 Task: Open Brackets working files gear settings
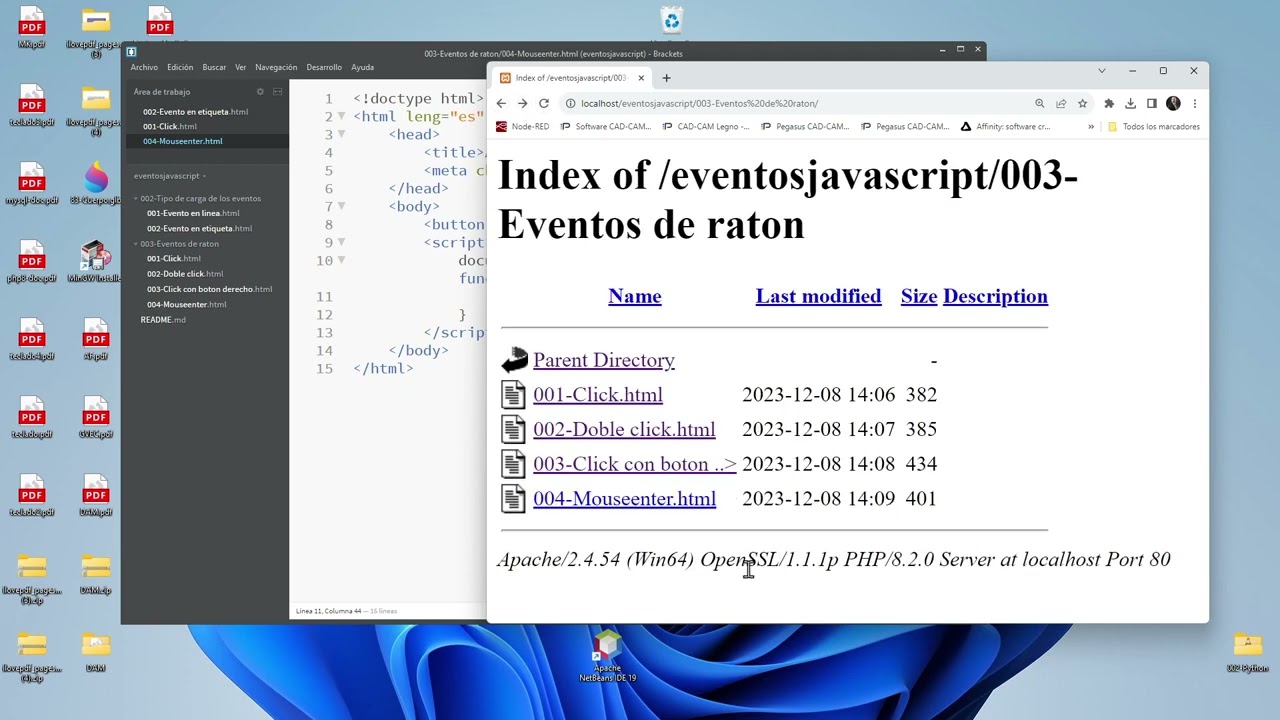click(260, 91)
